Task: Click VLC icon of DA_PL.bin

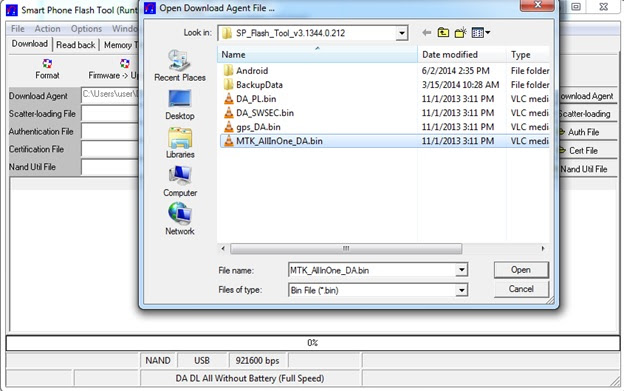Action: click(x=228, y=99)
